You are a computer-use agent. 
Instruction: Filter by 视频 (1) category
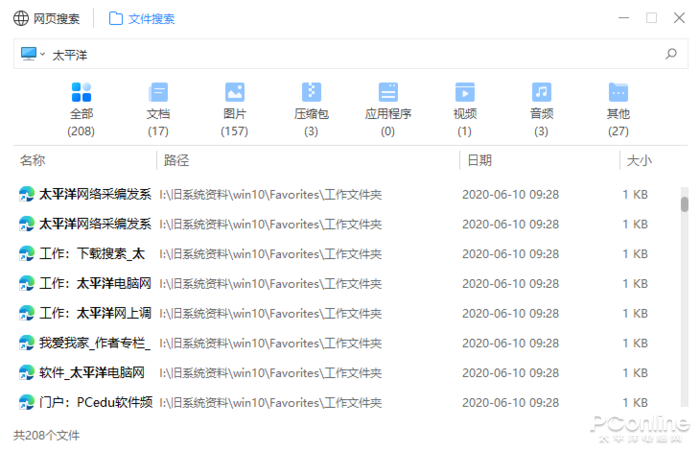point(465,109)
